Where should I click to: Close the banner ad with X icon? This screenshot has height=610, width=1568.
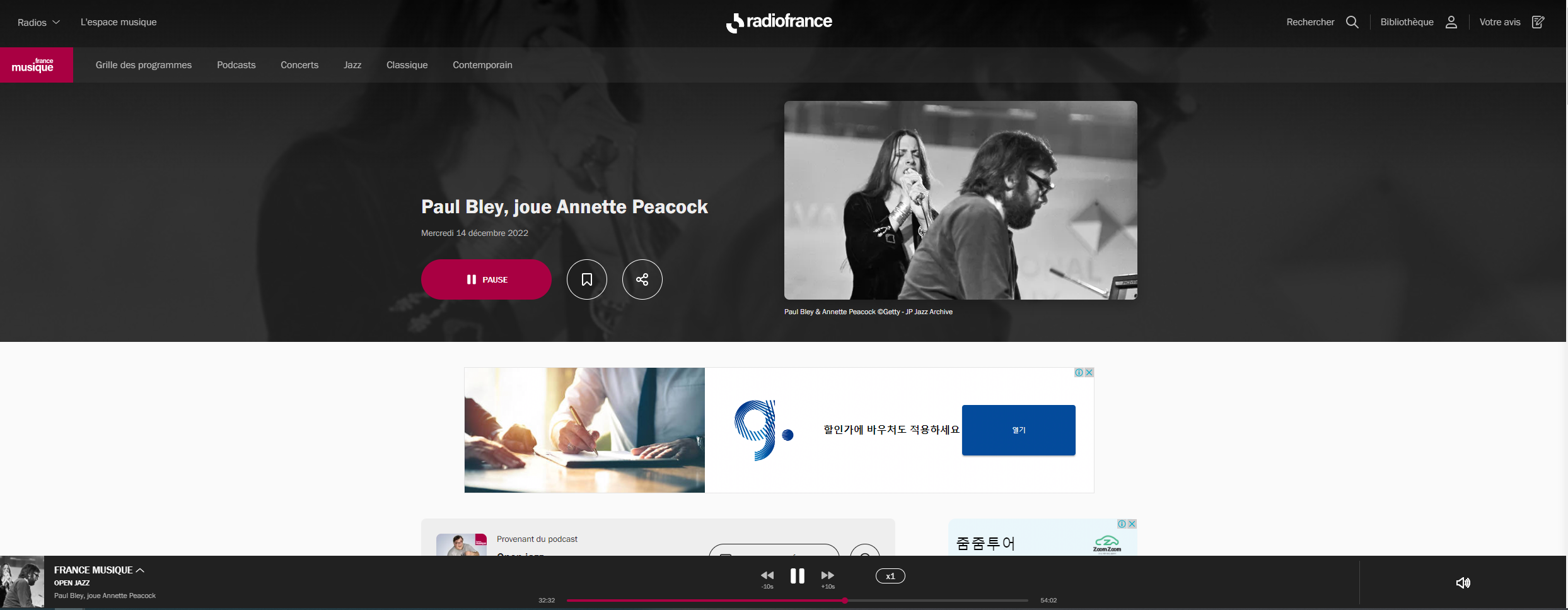coord(1089,372)
